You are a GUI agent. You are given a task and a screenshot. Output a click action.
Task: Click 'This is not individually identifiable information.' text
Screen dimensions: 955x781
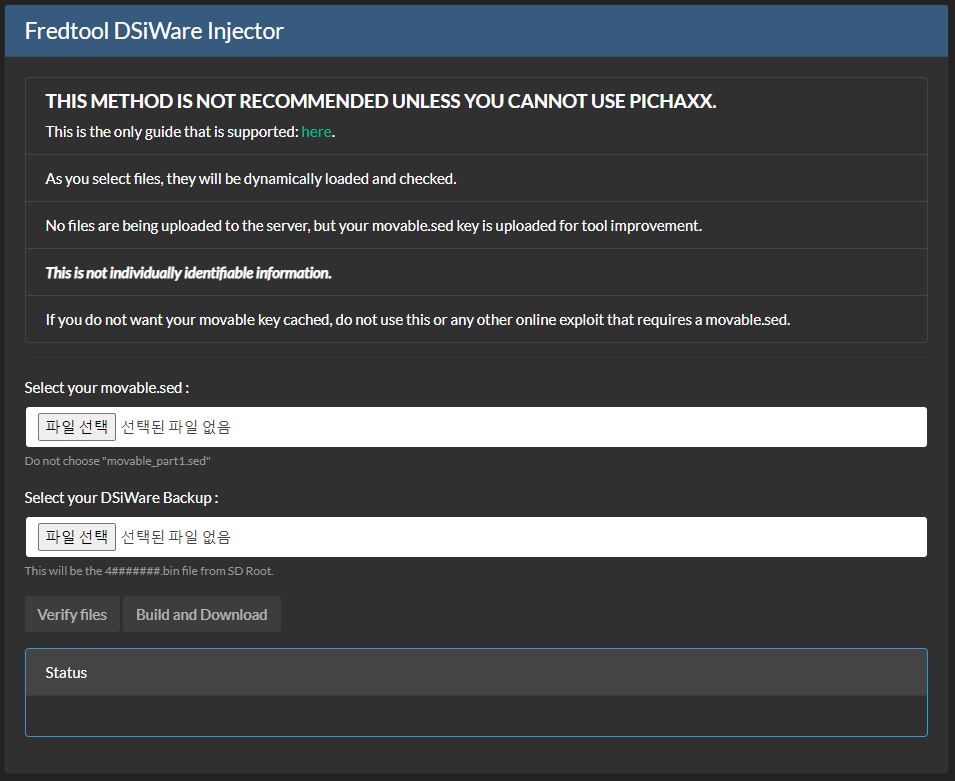[188, 273]
